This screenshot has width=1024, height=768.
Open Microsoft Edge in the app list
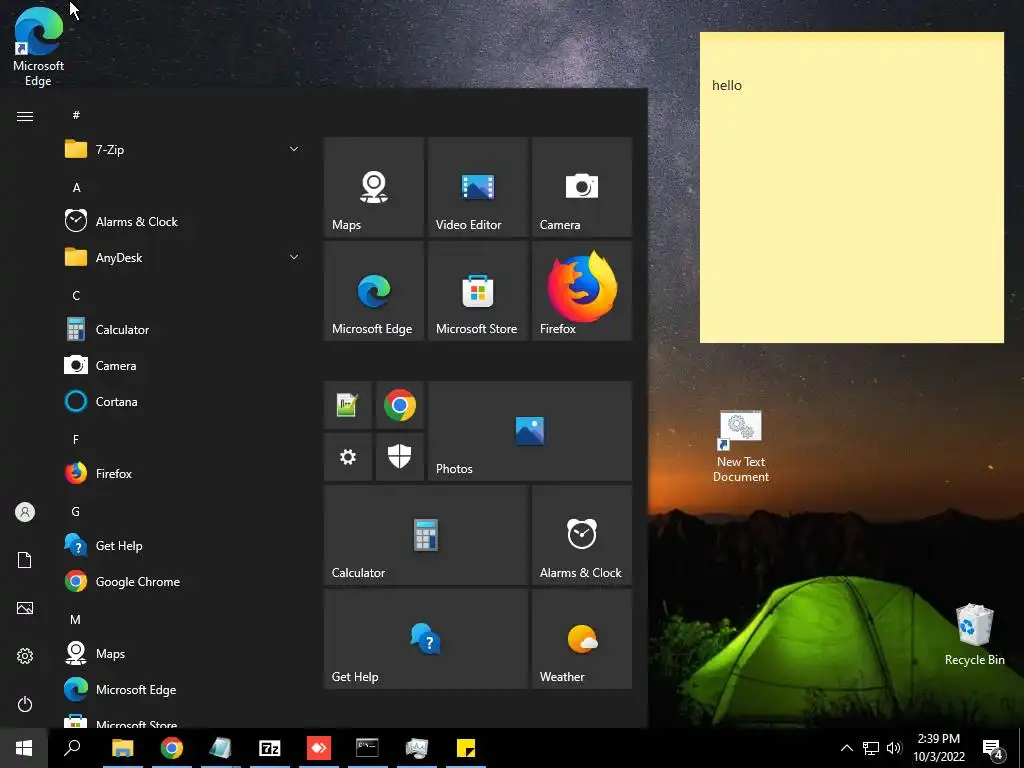pos(183,690)
